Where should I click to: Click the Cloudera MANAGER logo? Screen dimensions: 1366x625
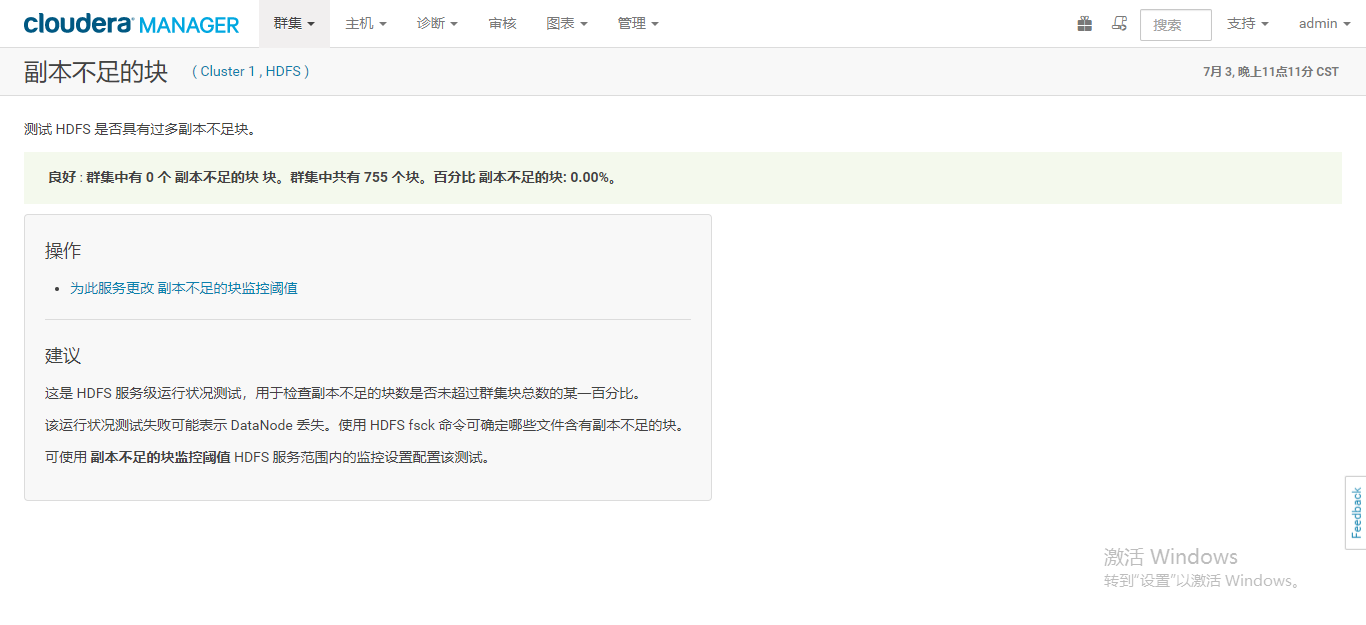(x=130, y=23)
